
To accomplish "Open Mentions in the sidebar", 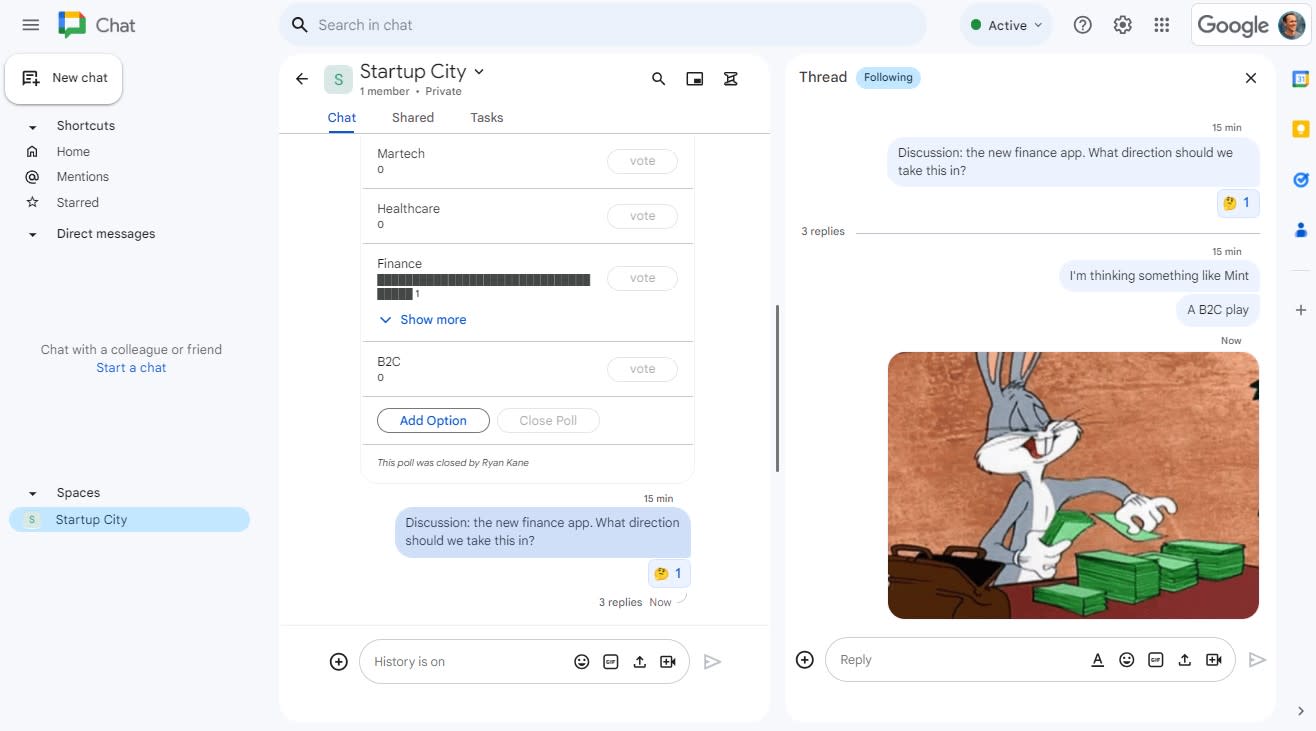I will (83, 177).
